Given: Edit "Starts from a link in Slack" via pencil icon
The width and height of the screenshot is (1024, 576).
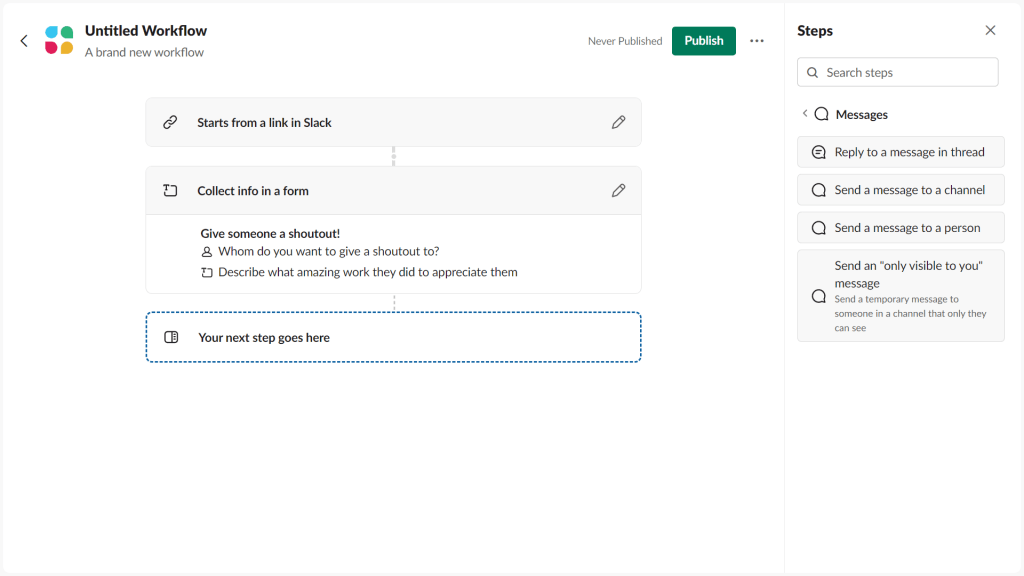Looking at the screenshot, I should [618, 121].
